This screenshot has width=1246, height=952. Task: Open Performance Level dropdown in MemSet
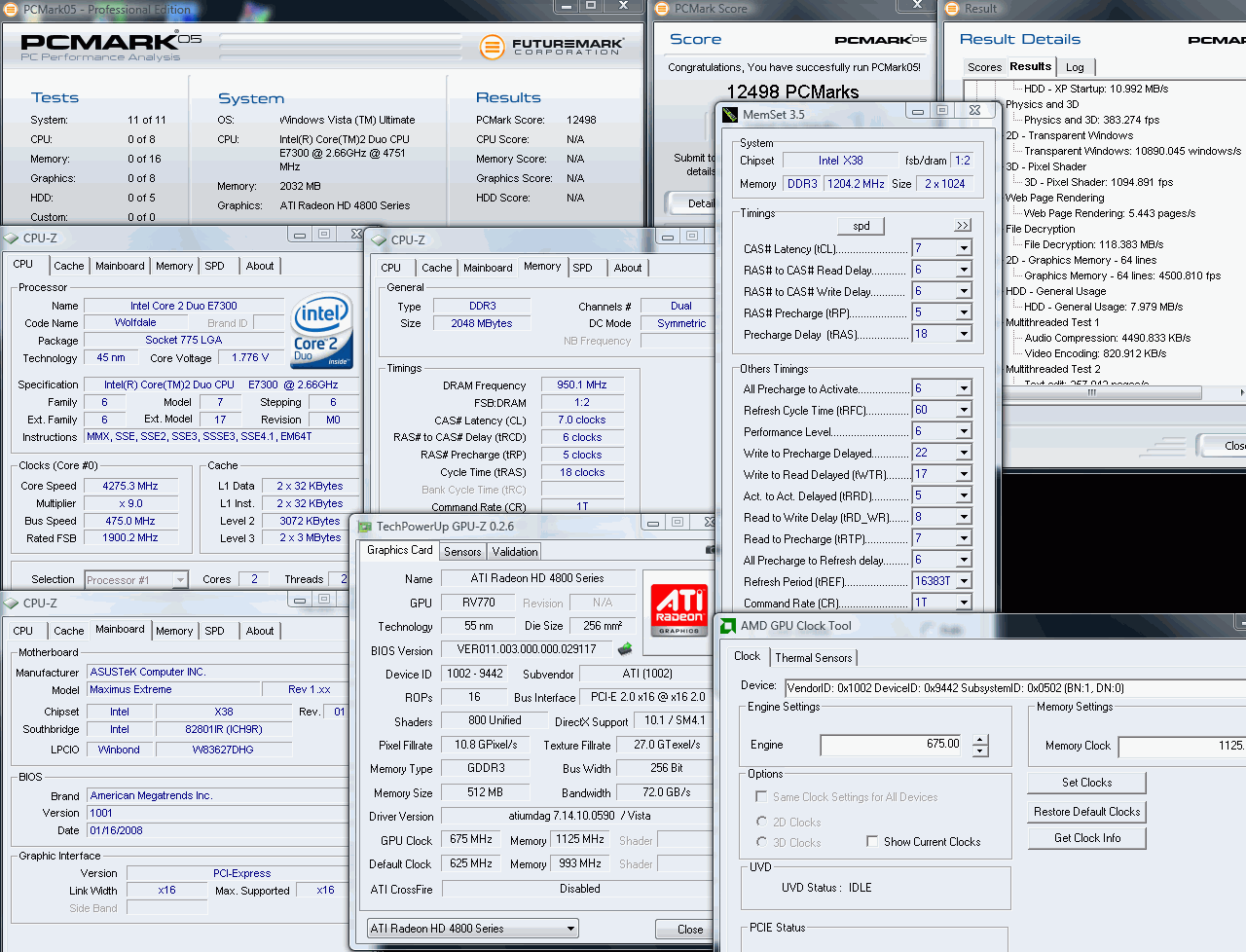(x=964, y=431)
